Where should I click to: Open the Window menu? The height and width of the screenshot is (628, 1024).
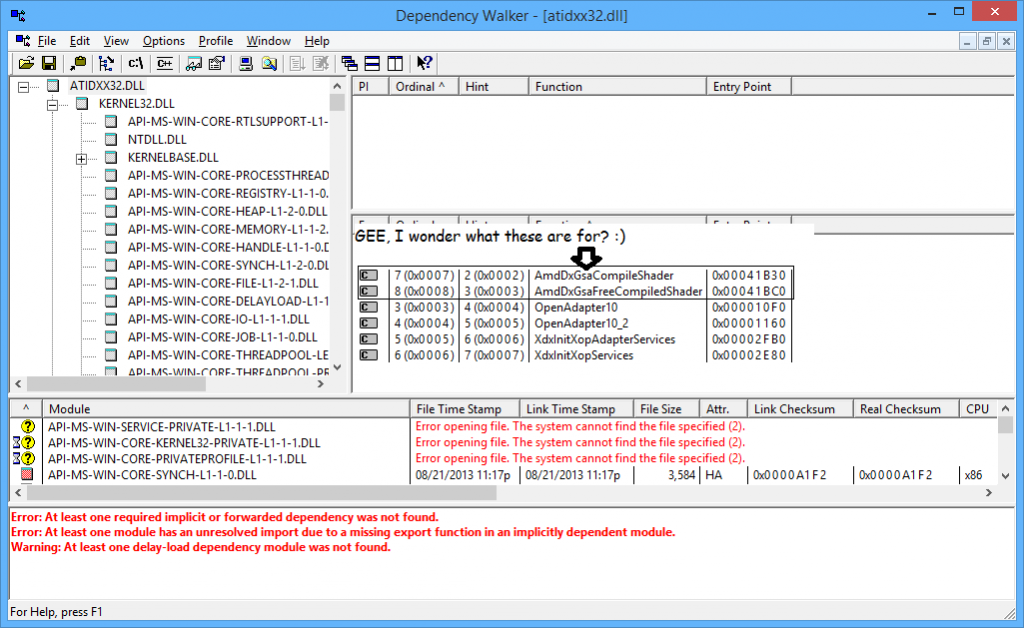pyautogui.click(x=268, y=40)
